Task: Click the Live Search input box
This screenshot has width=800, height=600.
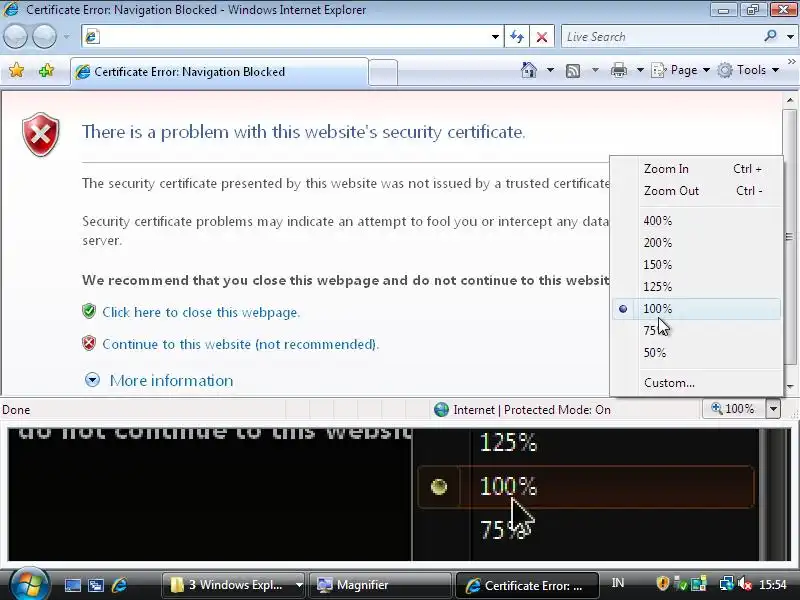Action: click(661, 37)
